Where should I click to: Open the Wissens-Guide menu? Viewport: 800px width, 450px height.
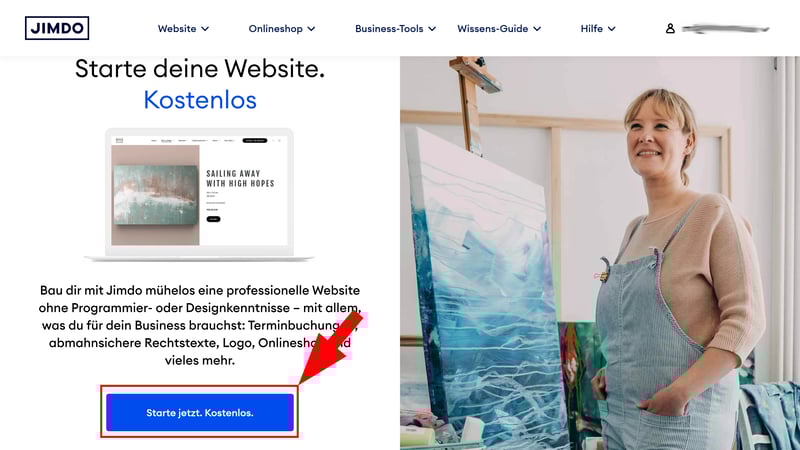(x=499, y=29)
